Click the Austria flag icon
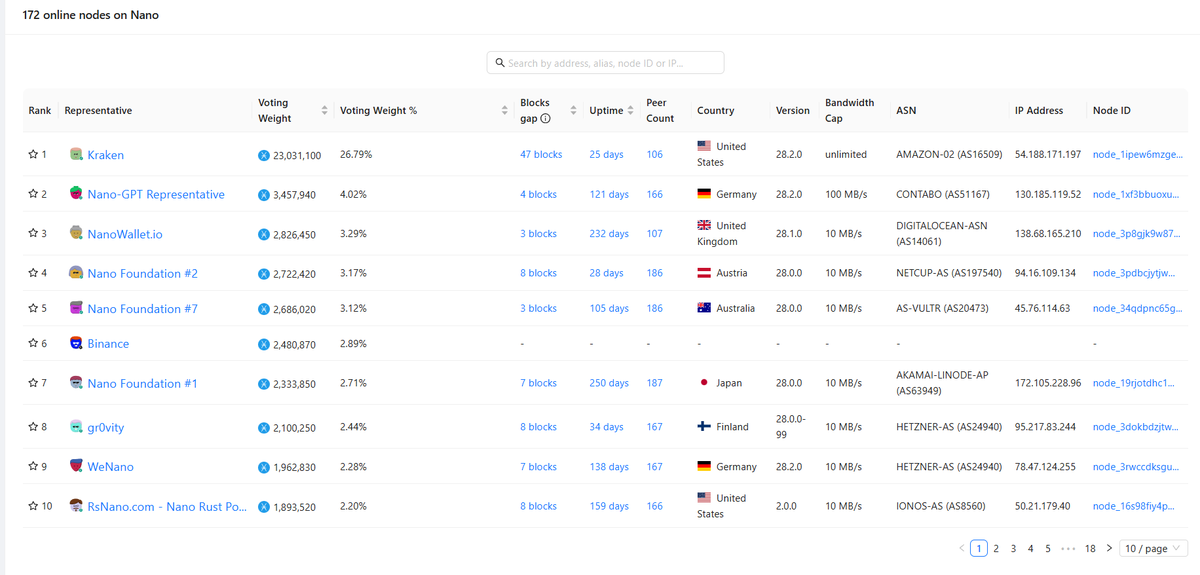Image resolution: width=1200 pixels, height=575 pixels. (704, 273)
